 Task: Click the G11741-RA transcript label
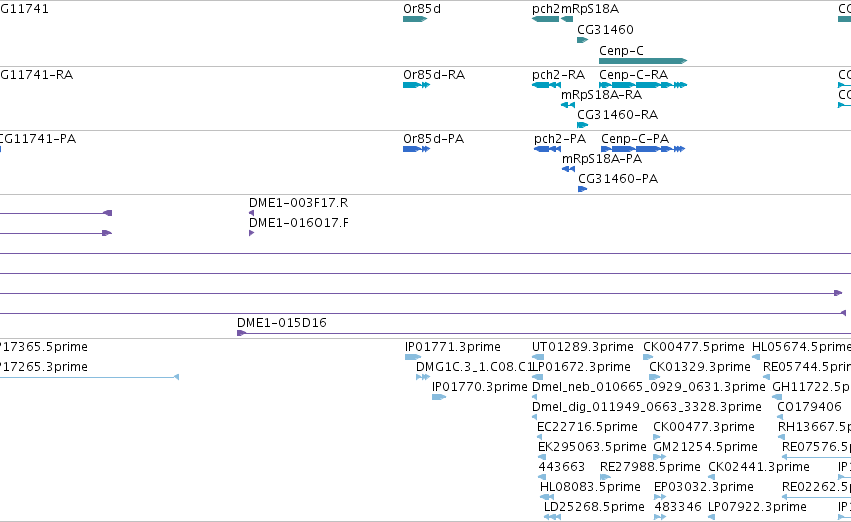coord(36,74)
